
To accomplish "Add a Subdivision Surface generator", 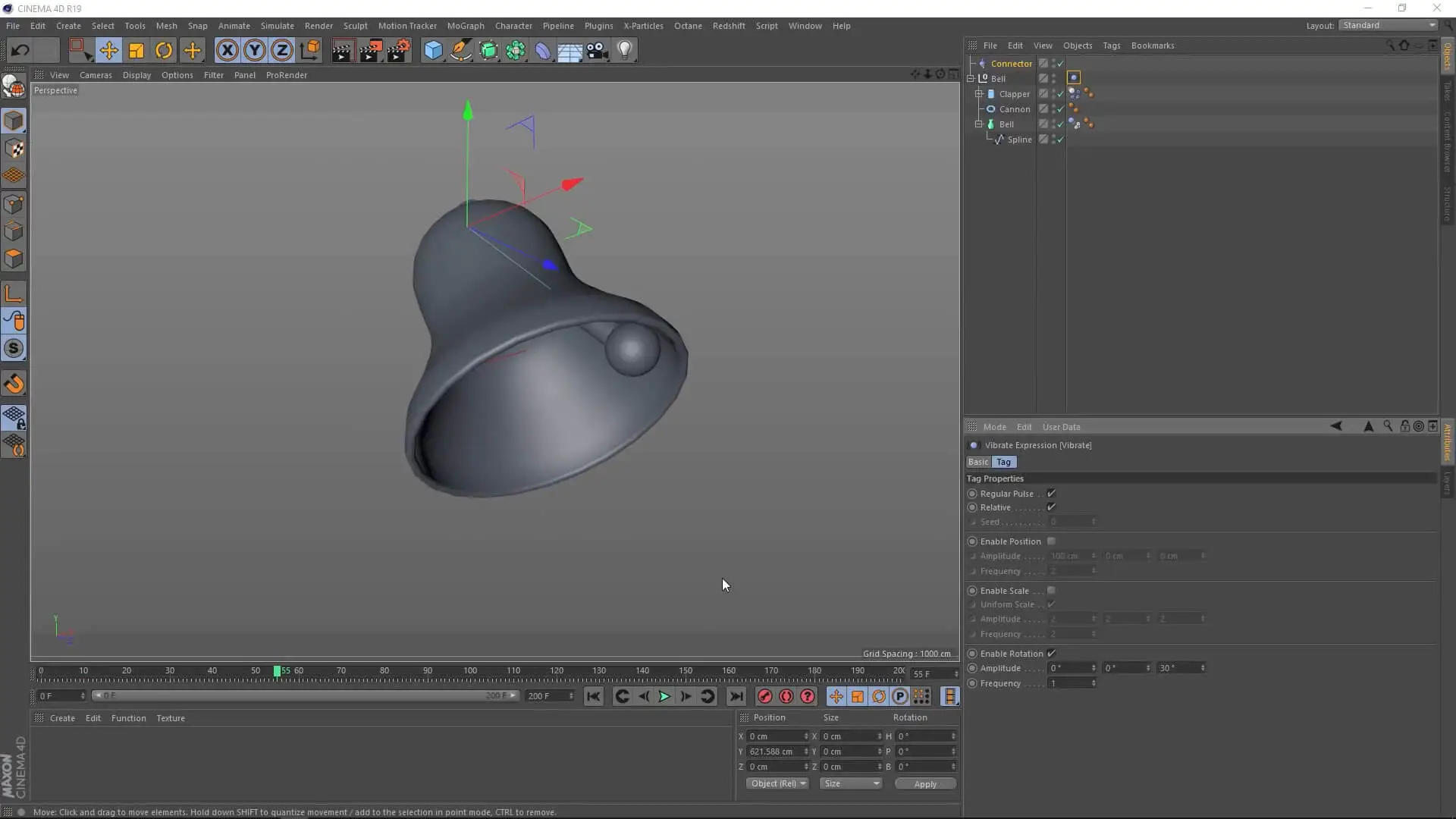I will point(488,51).
